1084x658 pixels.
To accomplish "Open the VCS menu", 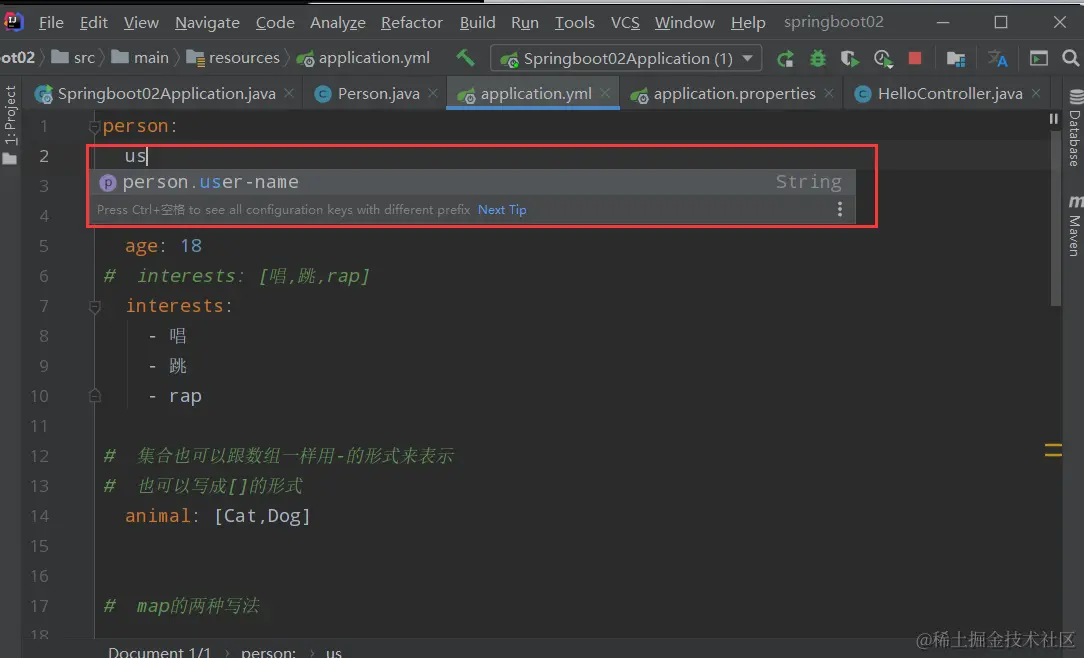I will click(x=625, y=23).
